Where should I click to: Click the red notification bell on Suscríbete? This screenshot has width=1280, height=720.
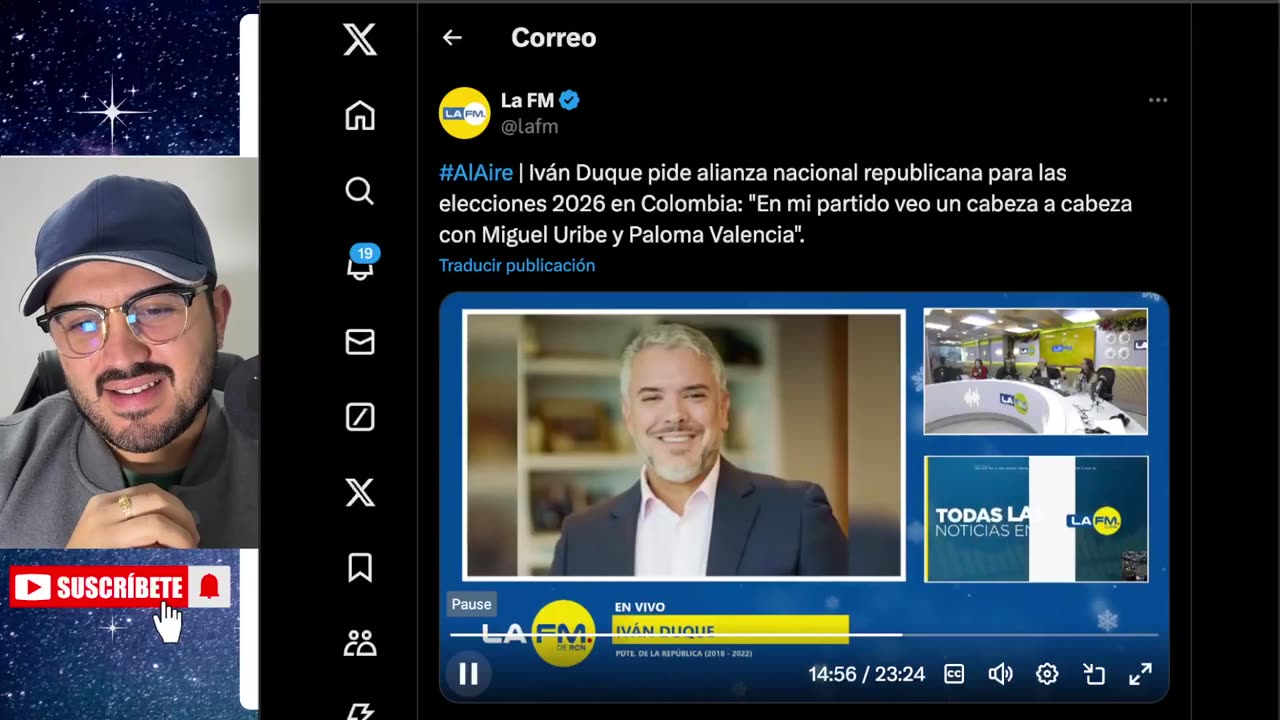[209, 588]
